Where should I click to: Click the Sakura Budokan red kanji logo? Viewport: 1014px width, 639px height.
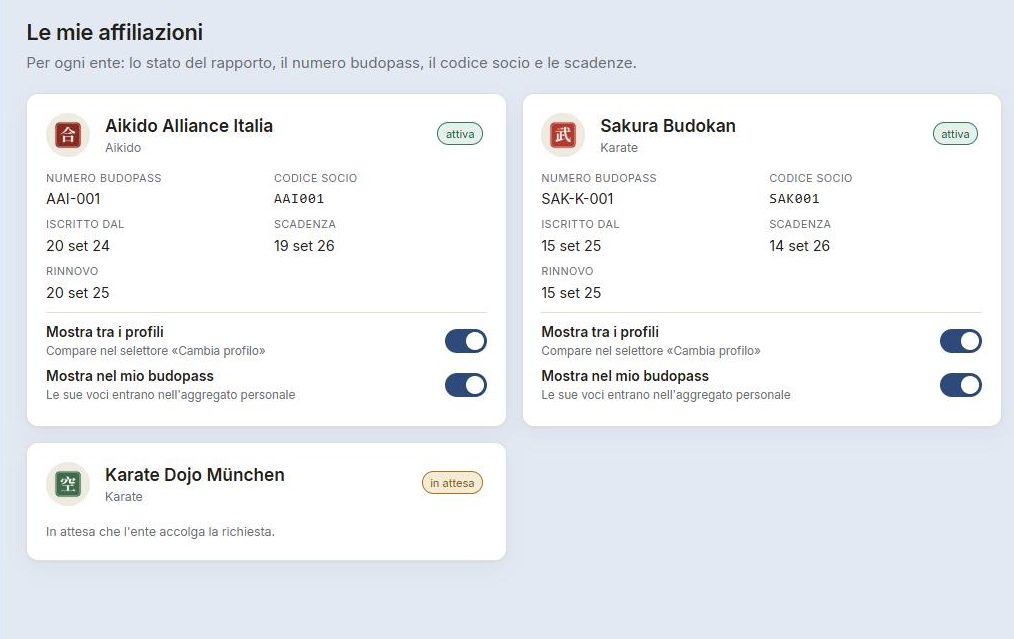click(x=563, y=135)
